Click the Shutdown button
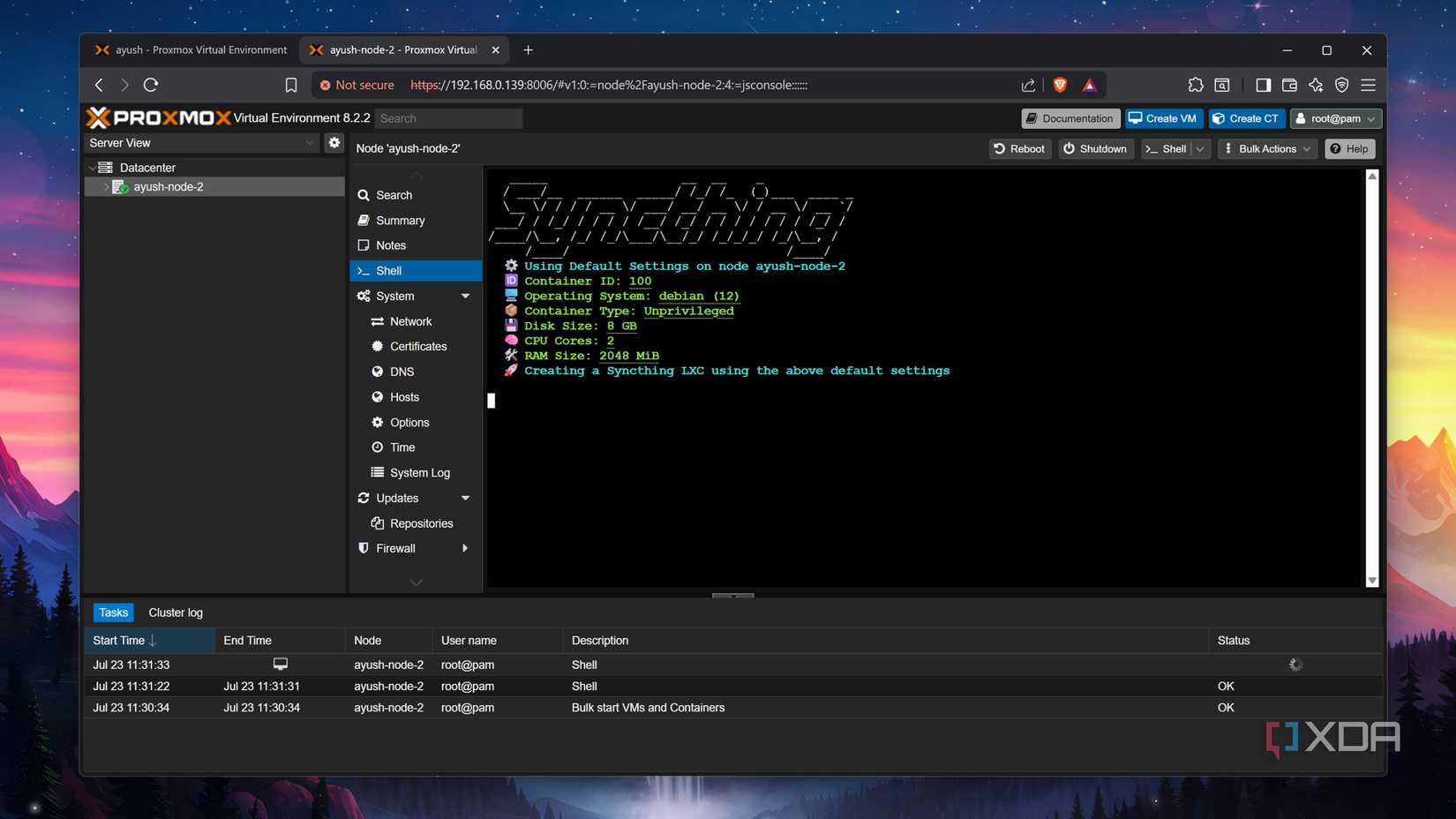The height and width of the screenshot is (819, 1456). (x=1095, y=149)
